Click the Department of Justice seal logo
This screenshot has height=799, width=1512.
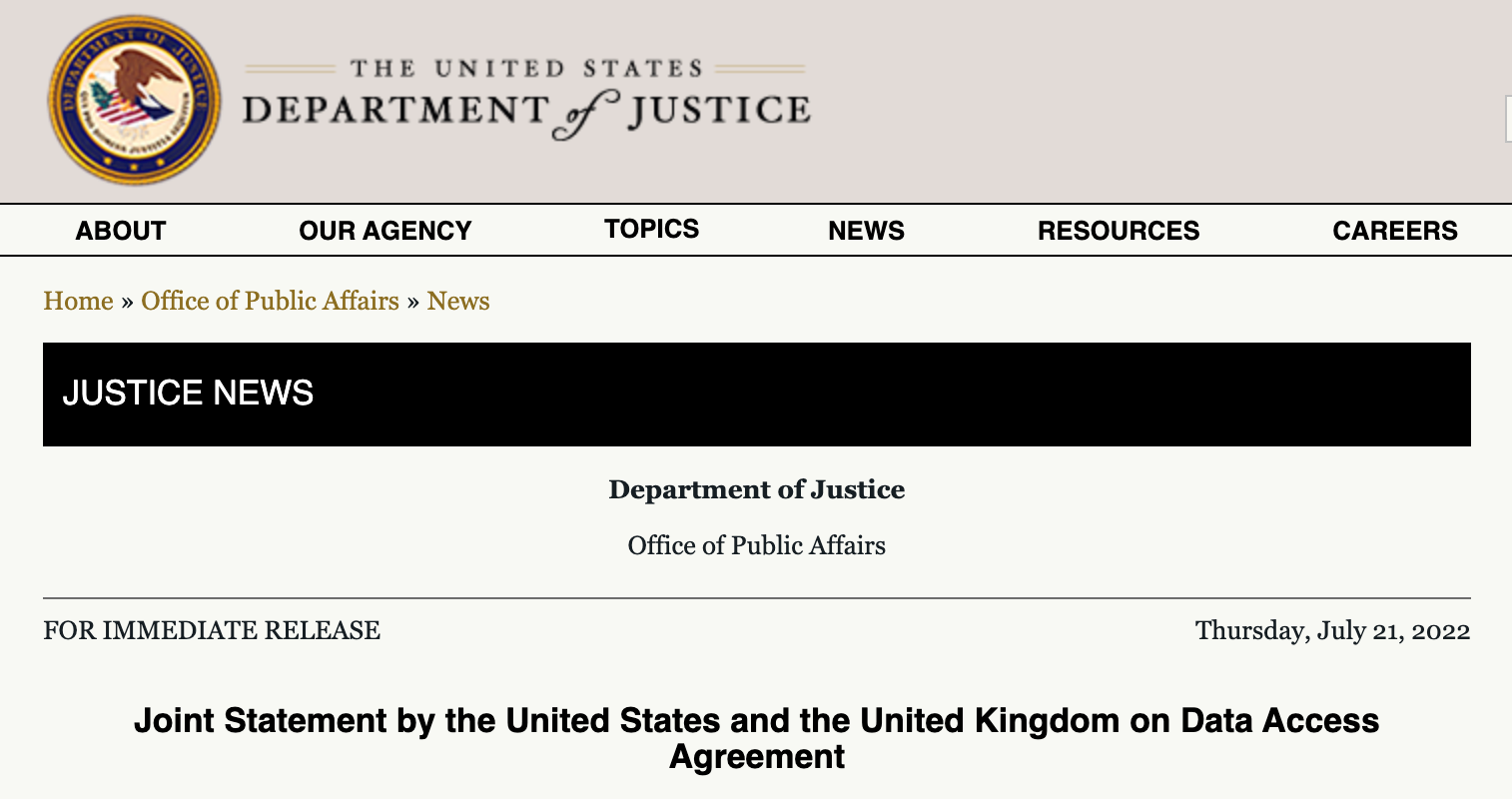coord(136,101)
